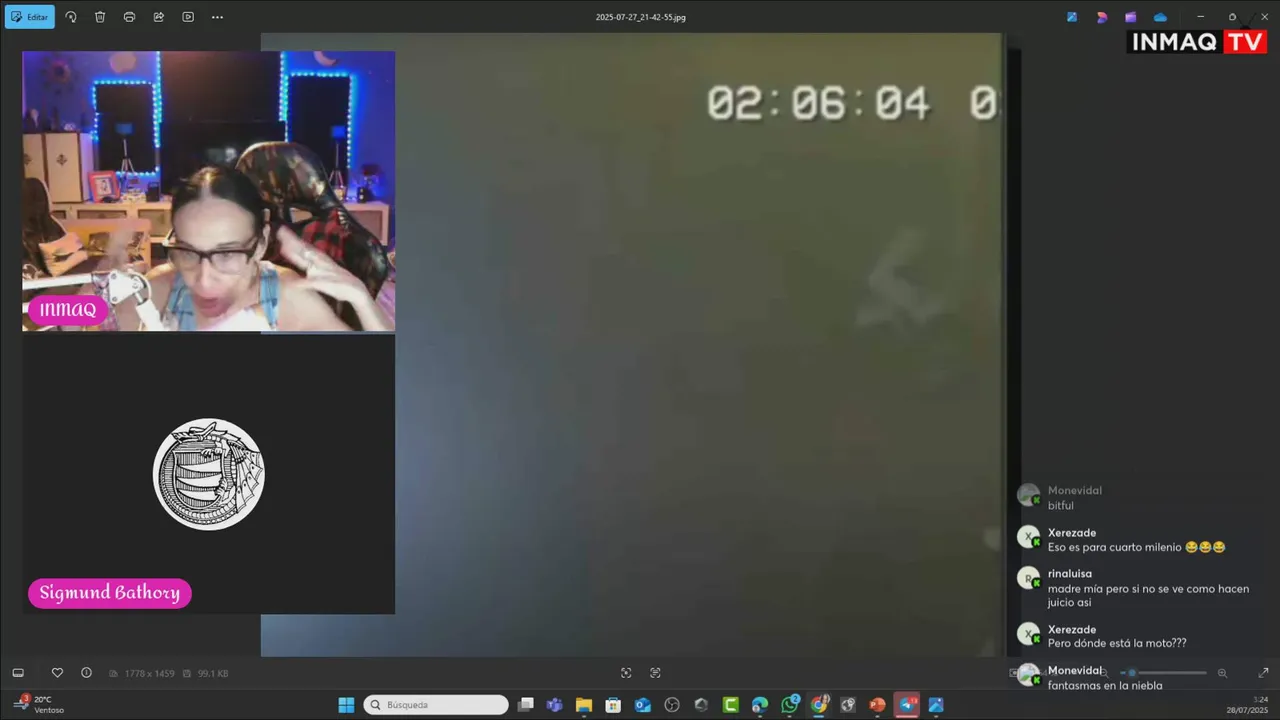Image resolution: width=1280 pixels, height=720 pixels.
Task: Open WhatsApp from the taskbar
Action: point(790,705)
